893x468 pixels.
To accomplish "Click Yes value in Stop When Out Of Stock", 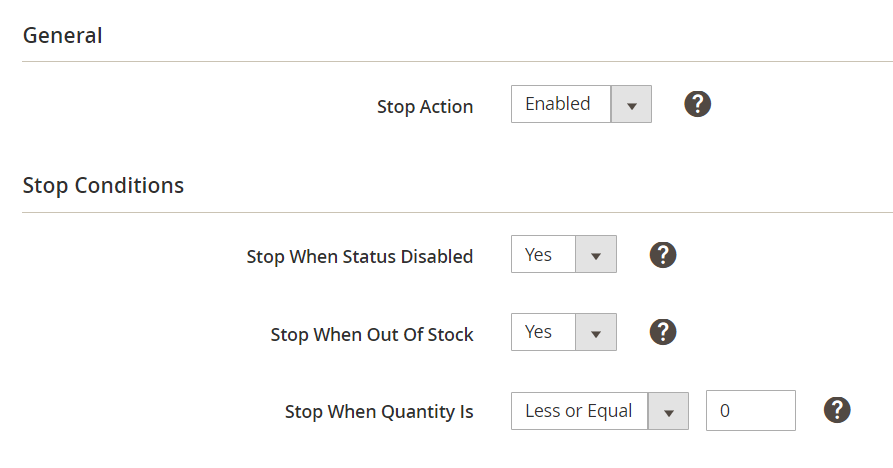I will click(x=539, y=332).
